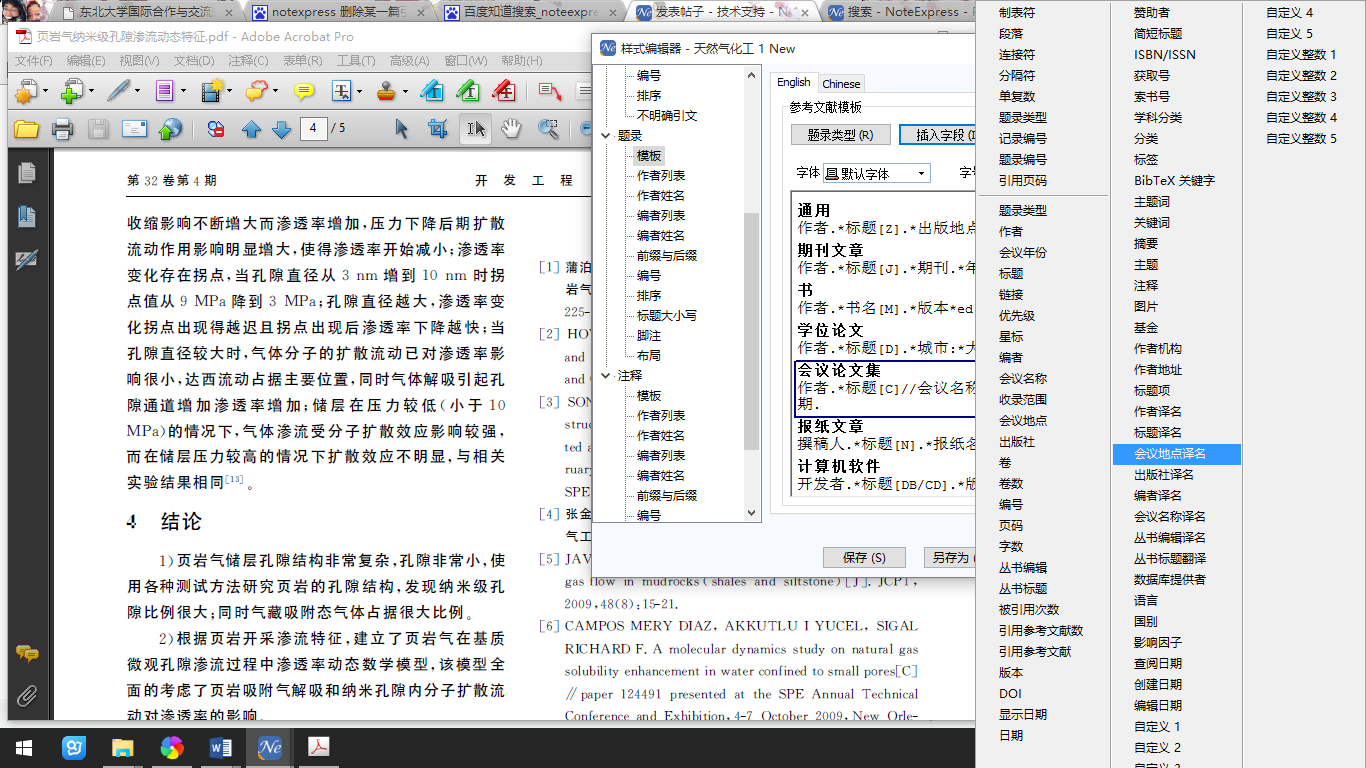The height and width of the screenshot is (768, 1366).
Task: Click the Multimedia film icon in Acrobat toolbar
Action: tap(210, 92)
